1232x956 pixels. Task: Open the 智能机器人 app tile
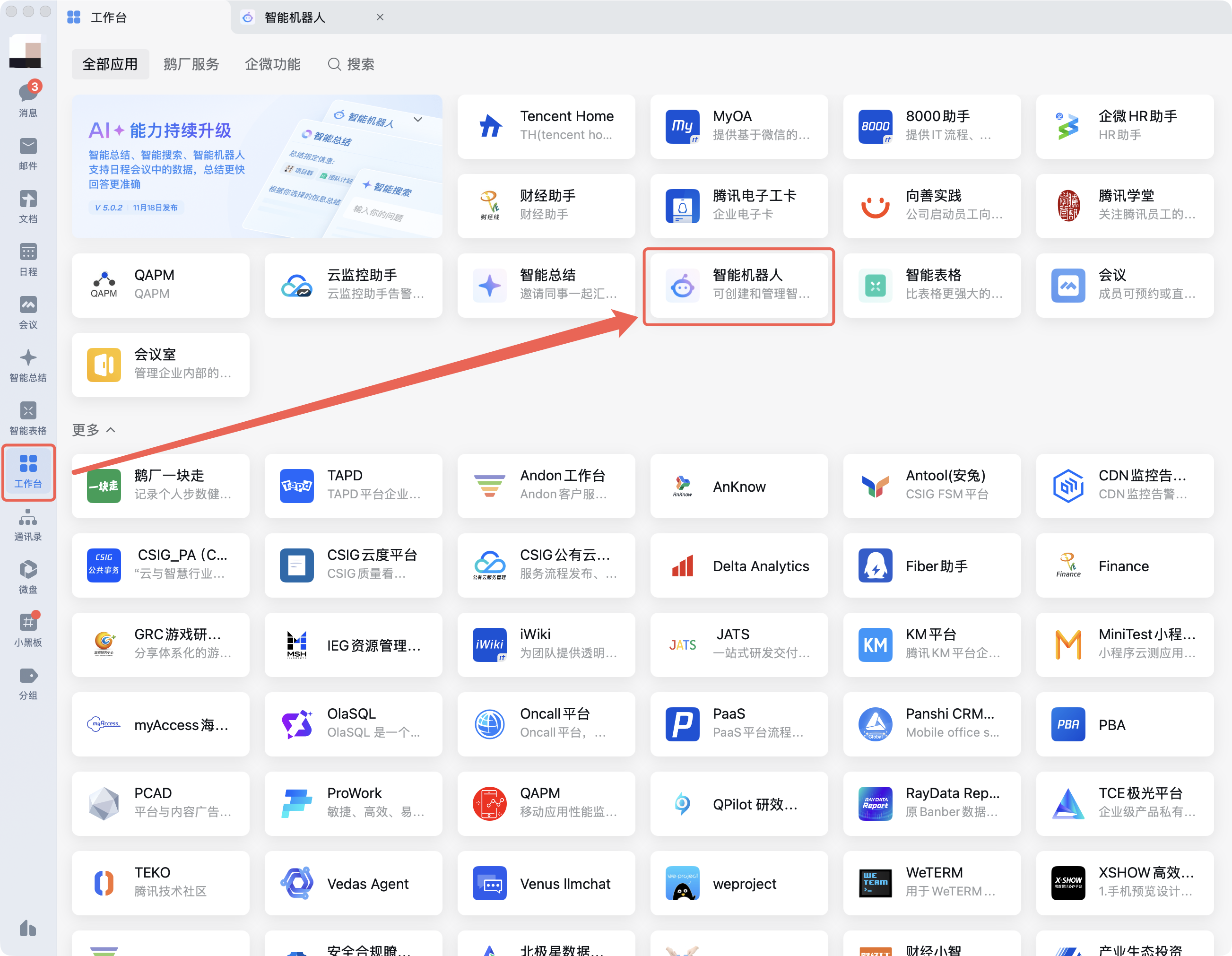738,286
